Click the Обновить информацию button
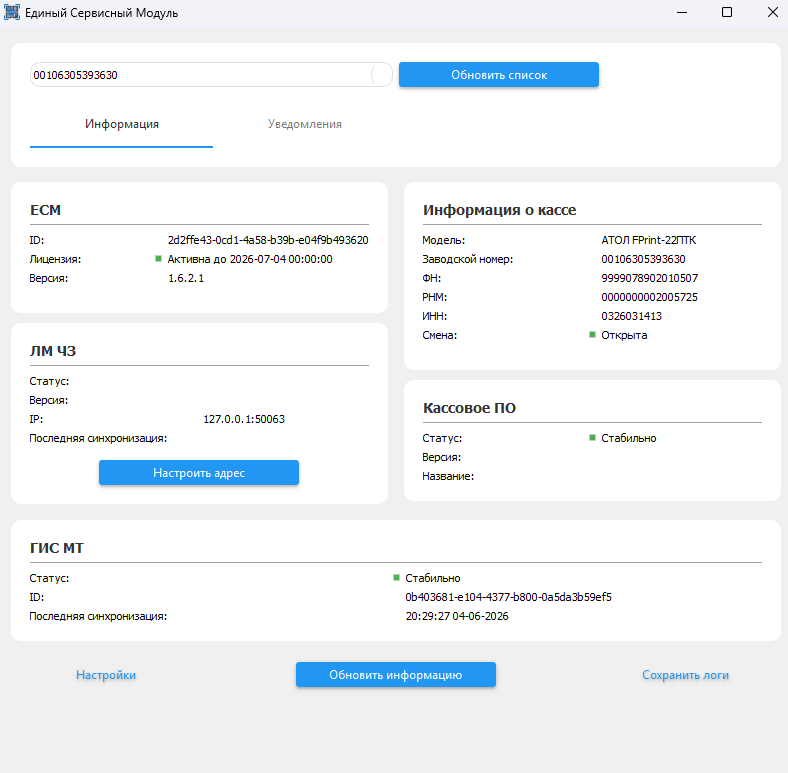Viewport: 788px width, 773px height. pyautogui.click(x=396, y=675)
